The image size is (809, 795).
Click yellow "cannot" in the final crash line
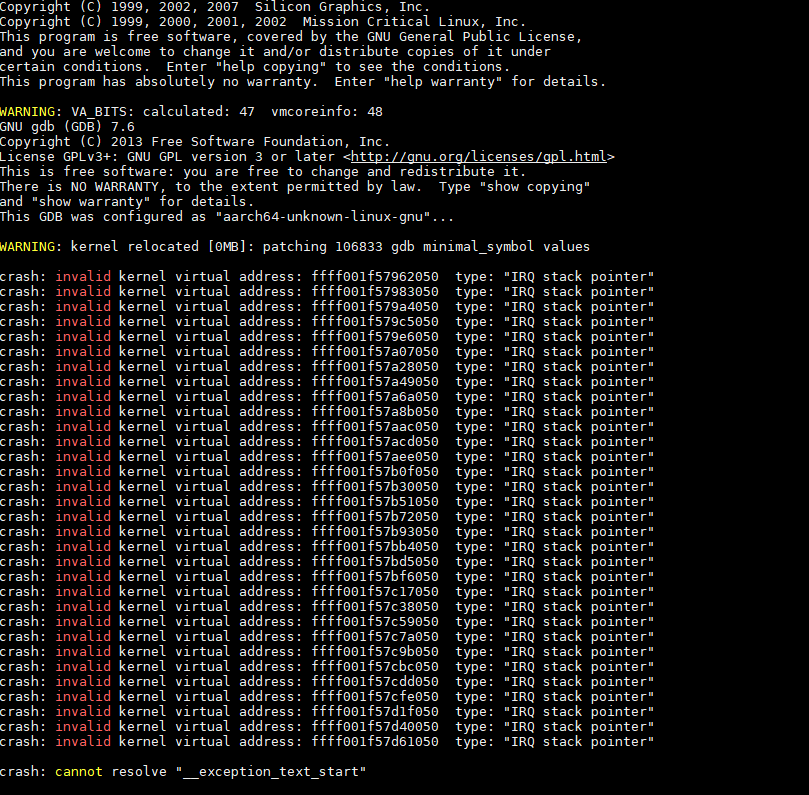[x=79, y=772]
